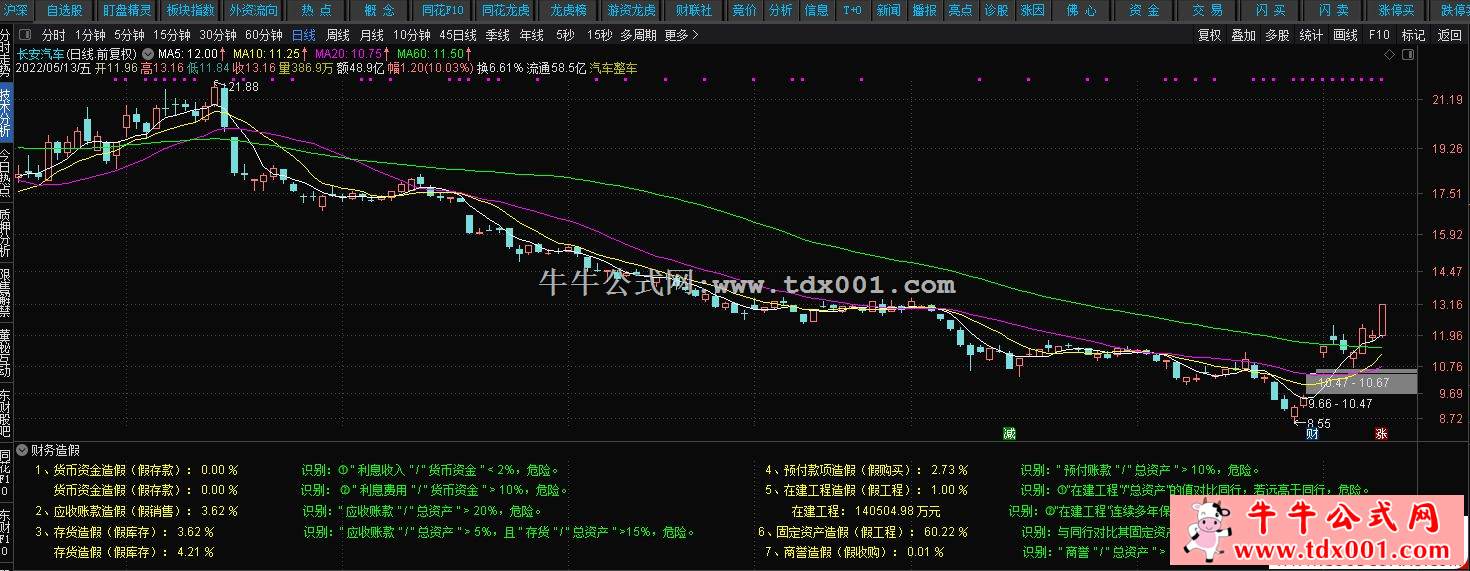
Task: Open the 长安汽车 indicator dropdown circle
Action: pyautogui.click(x=148, y=53)
